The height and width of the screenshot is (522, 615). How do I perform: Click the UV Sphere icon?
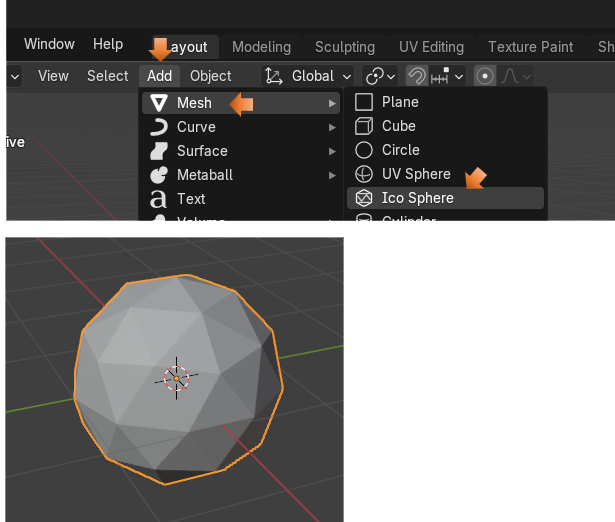pos(365,174)
